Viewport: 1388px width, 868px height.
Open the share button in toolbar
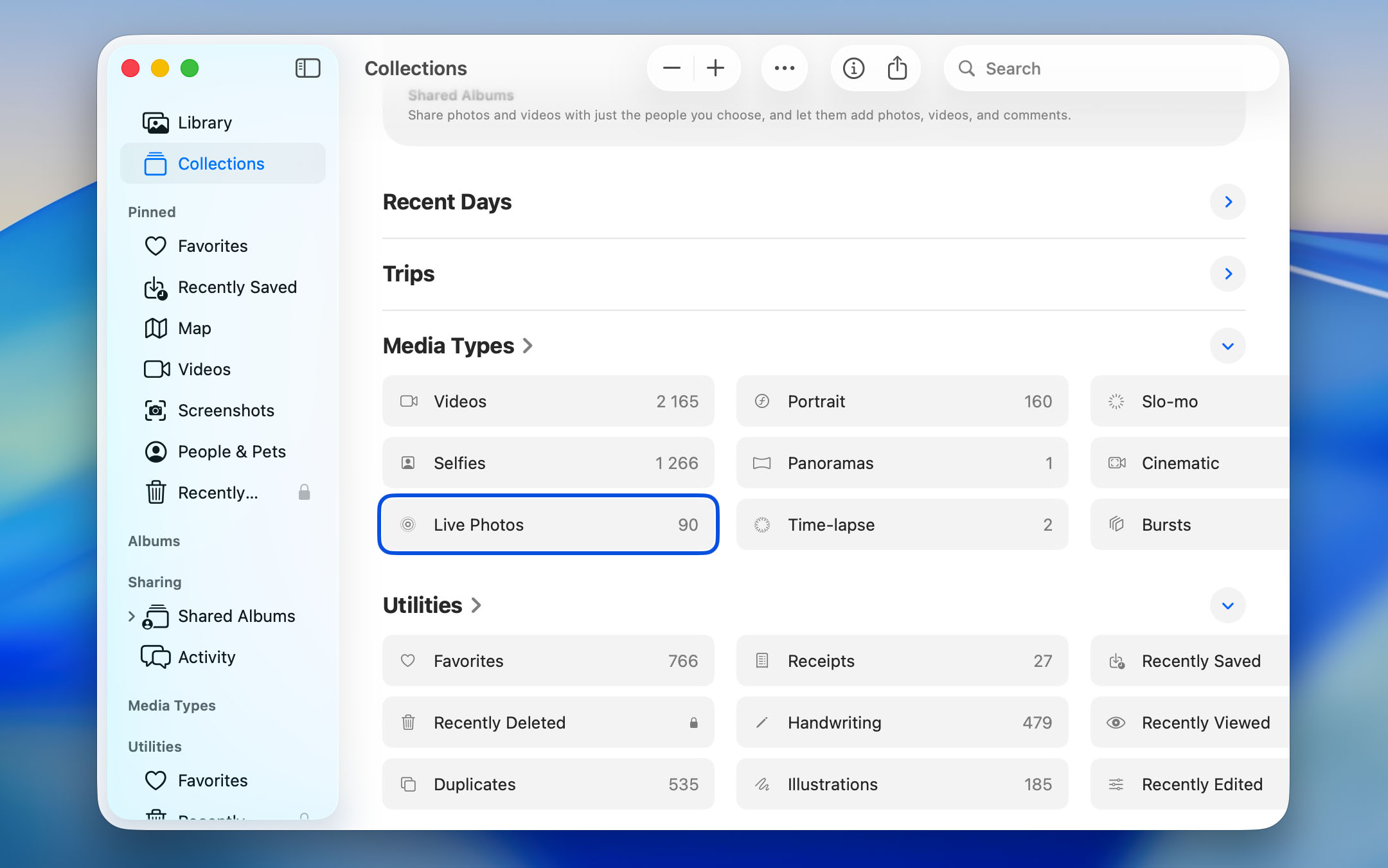click(897, 68)
